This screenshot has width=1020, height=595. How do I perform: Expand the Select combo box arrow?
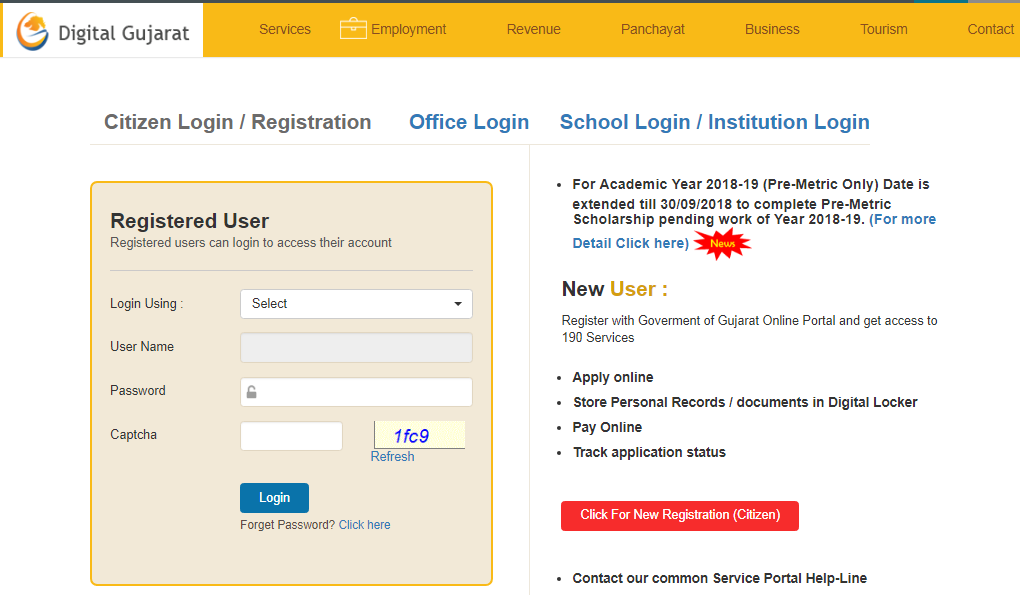coord(459,303)
